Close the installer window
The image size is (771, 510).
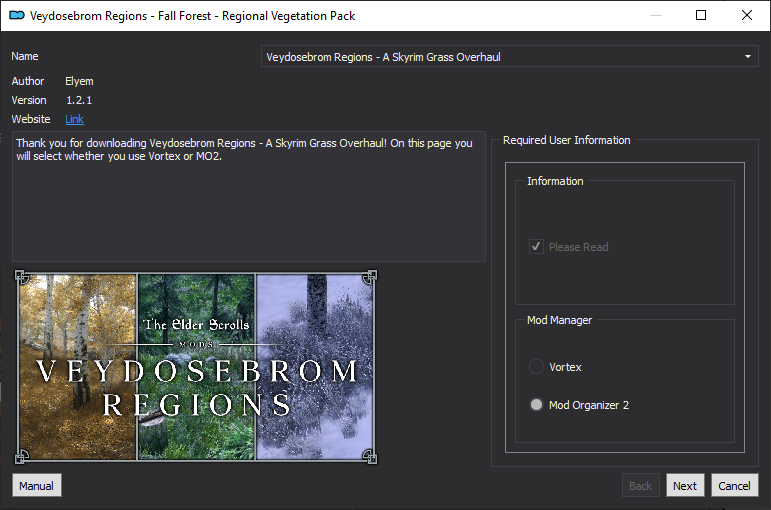tap(746, 15)
